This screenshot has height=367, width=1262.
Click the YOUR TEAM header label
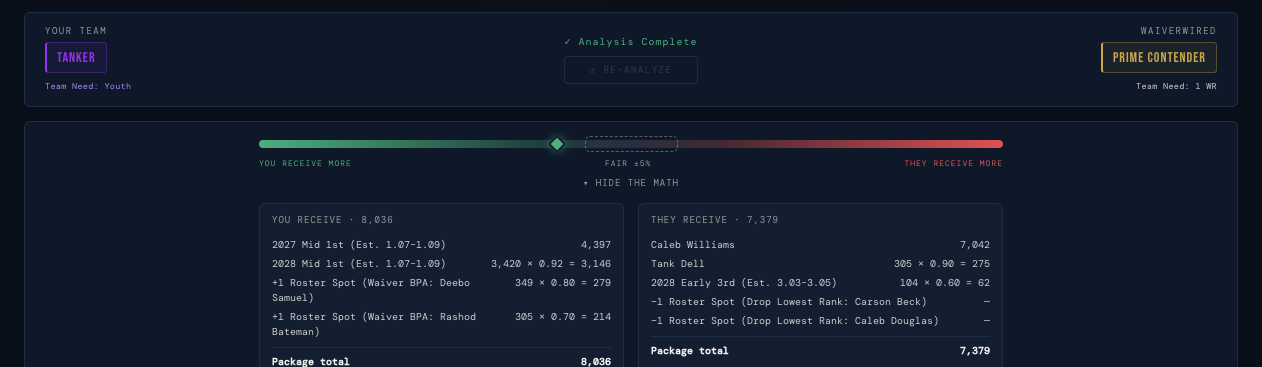coord(76,31)
